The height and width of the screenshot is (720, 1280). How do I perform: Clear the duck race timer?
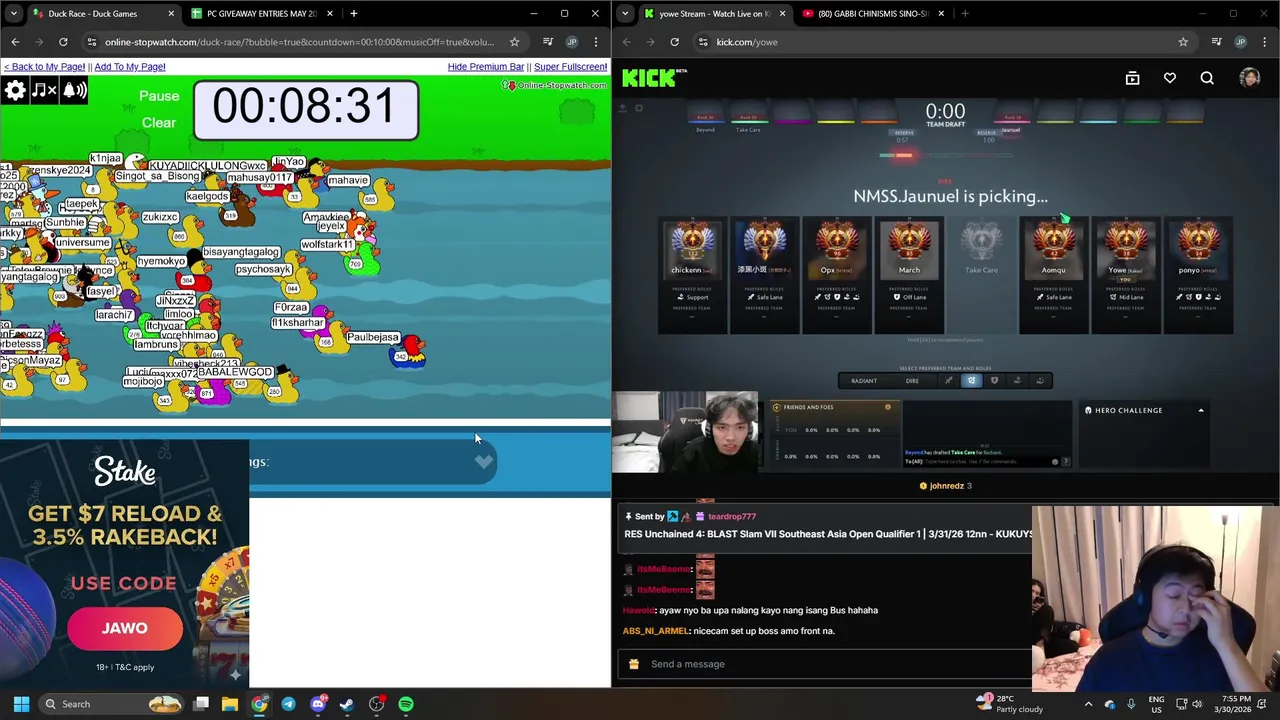pos(159,123)
